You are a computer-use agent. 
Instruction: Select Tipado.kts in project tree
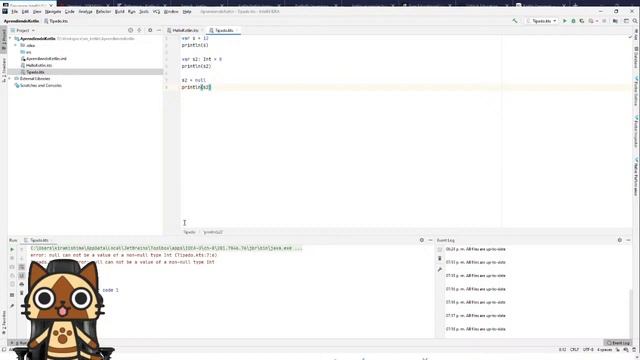coord(33,72)
